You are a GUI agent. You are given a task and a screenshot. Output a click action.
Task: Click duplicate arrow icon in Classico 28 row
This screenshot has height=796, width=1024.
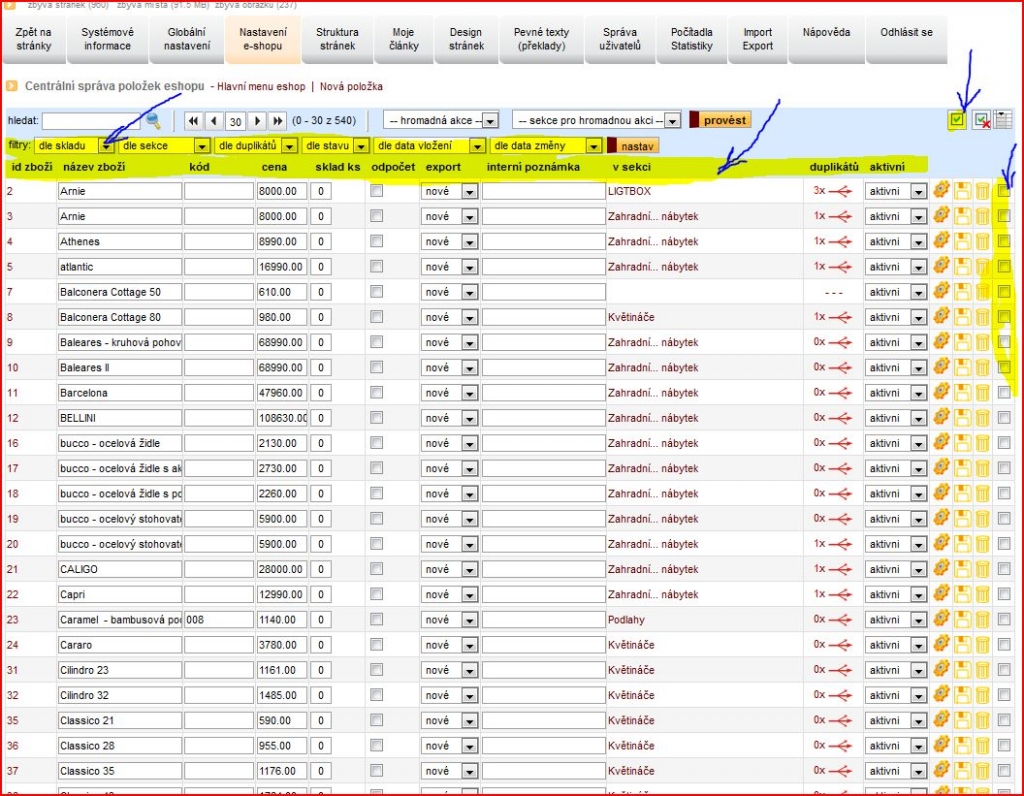click(x=840, y=746)
